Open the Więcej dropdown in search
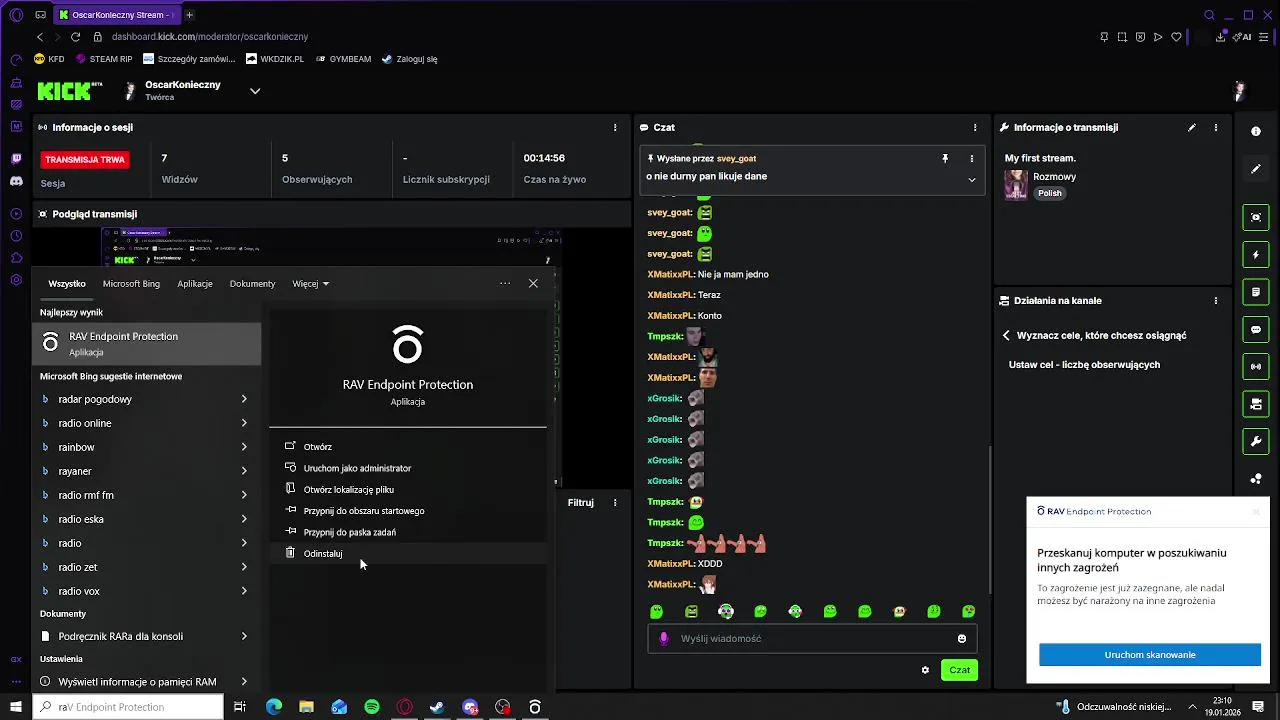Image resolution: width=1280 pixels, height=720 pixels. coord(310,284)
